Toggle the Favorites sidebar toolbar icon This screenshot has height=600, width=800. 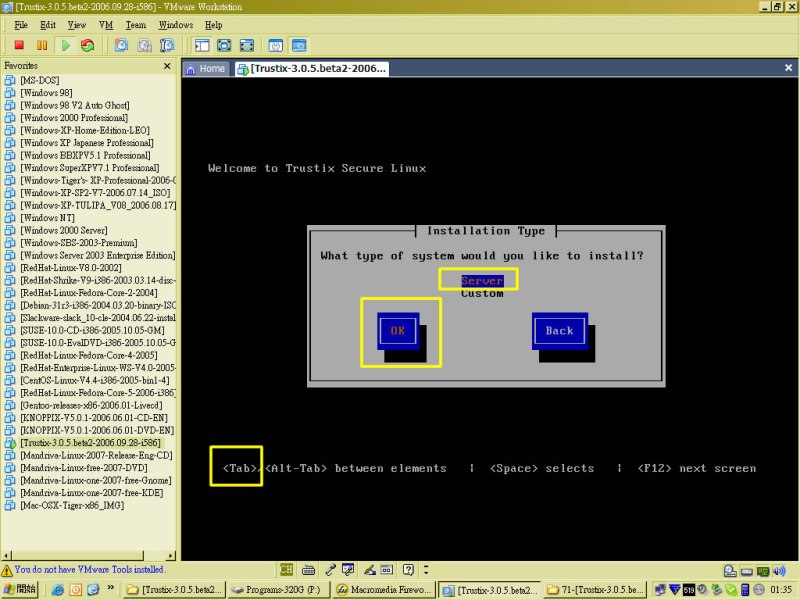coord(202,45)
